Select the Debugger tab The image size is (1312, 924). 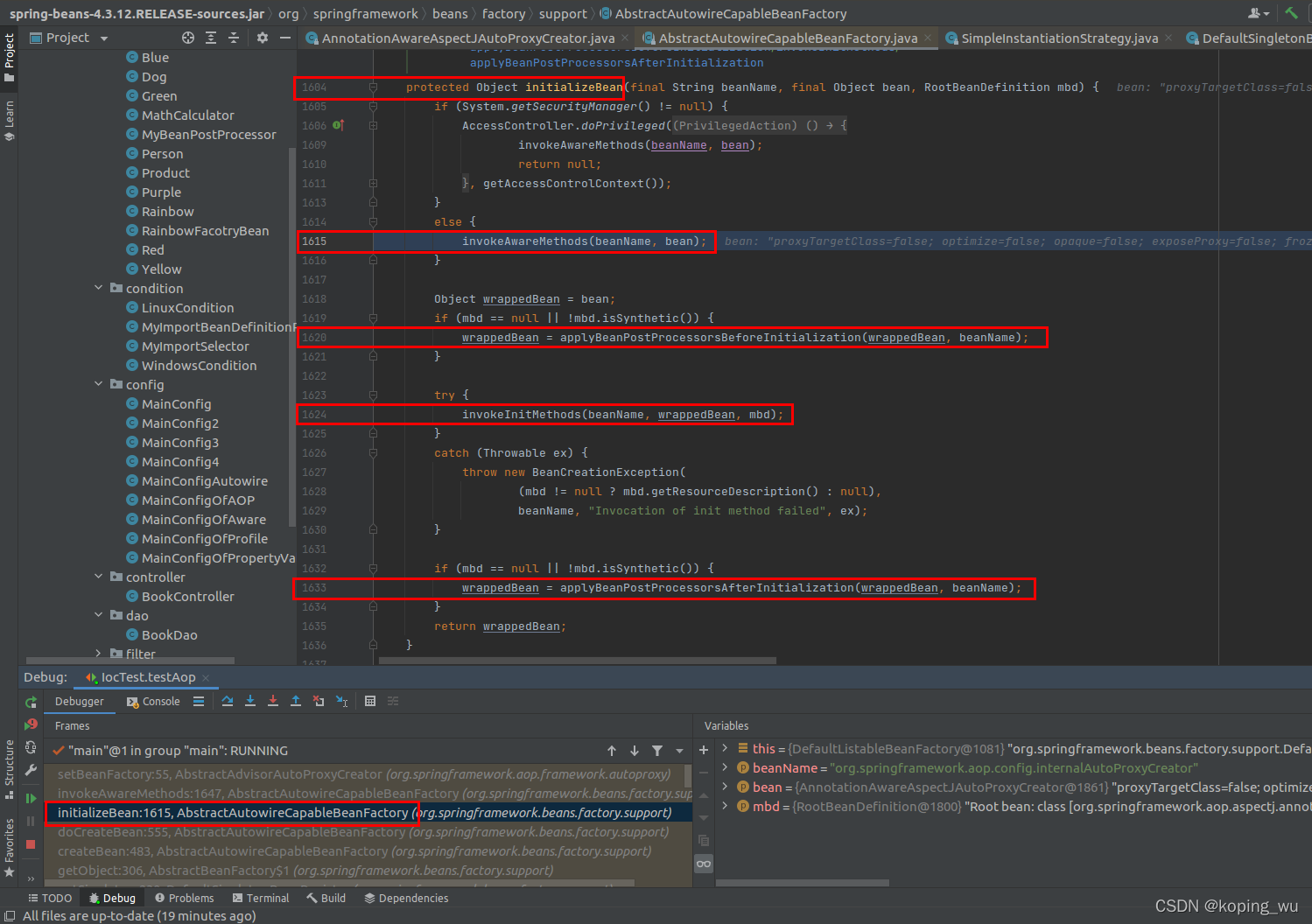(79, 702)
